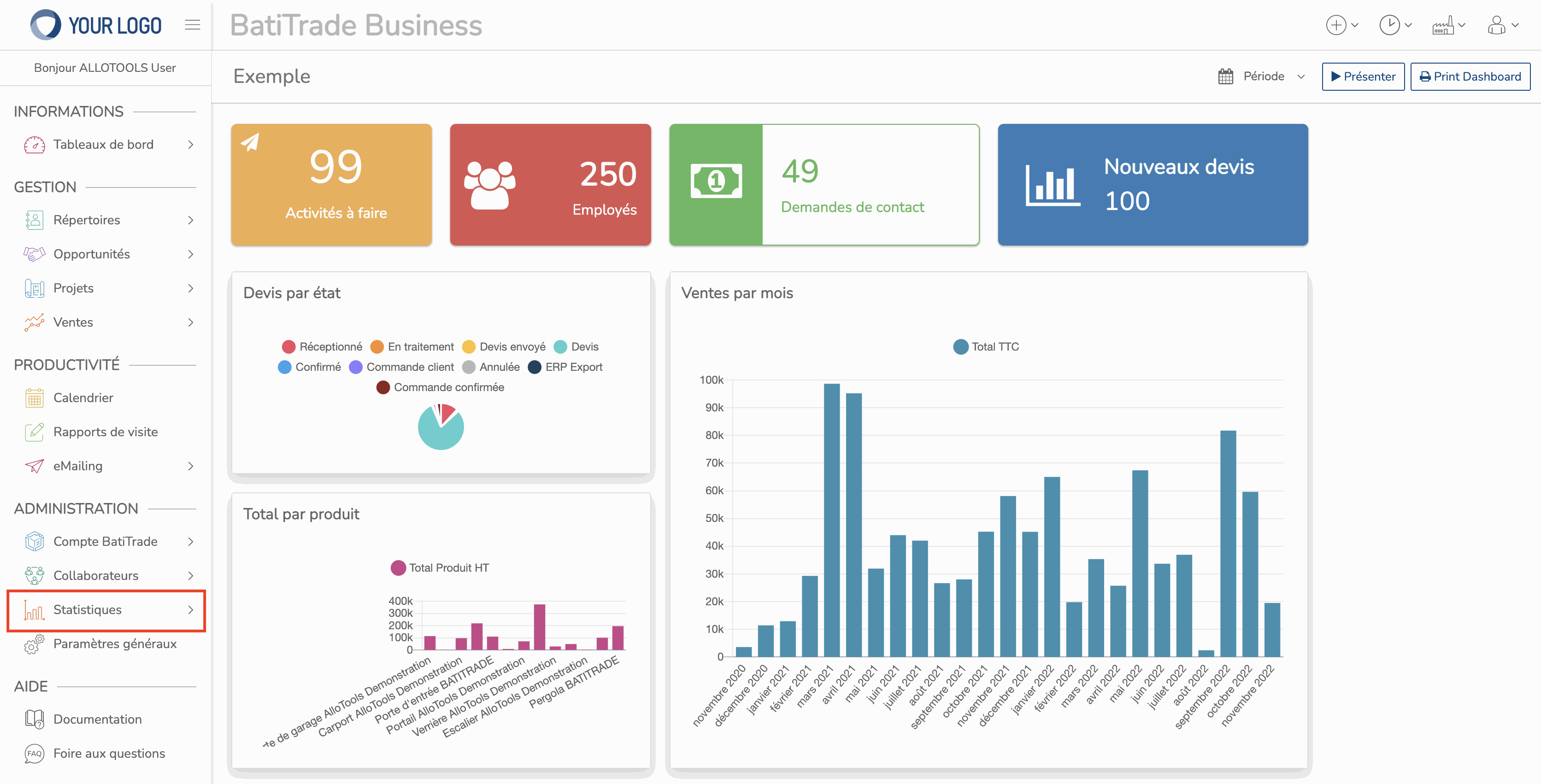Expand eMailing chevron
1541x784 pixels.
click(191, 466)
